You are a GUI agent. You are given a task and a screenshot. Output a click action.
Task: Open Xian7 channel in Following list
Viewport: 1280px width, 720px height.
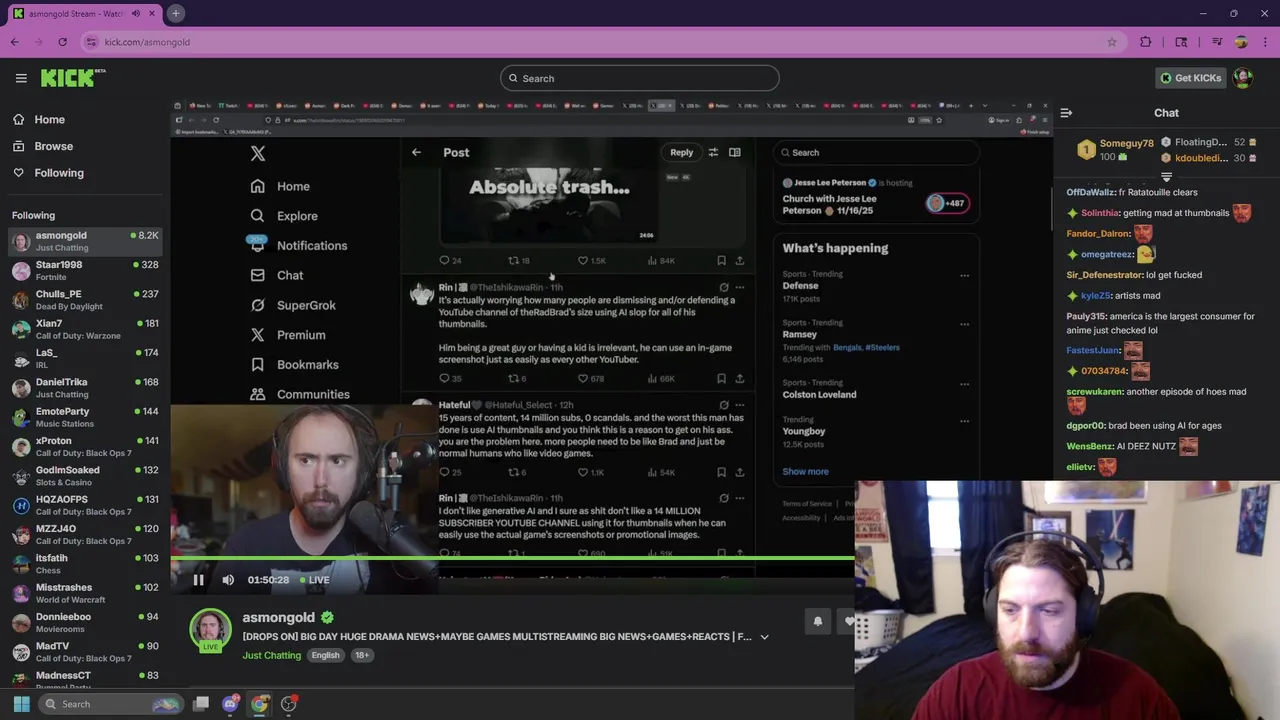(85, 329)
